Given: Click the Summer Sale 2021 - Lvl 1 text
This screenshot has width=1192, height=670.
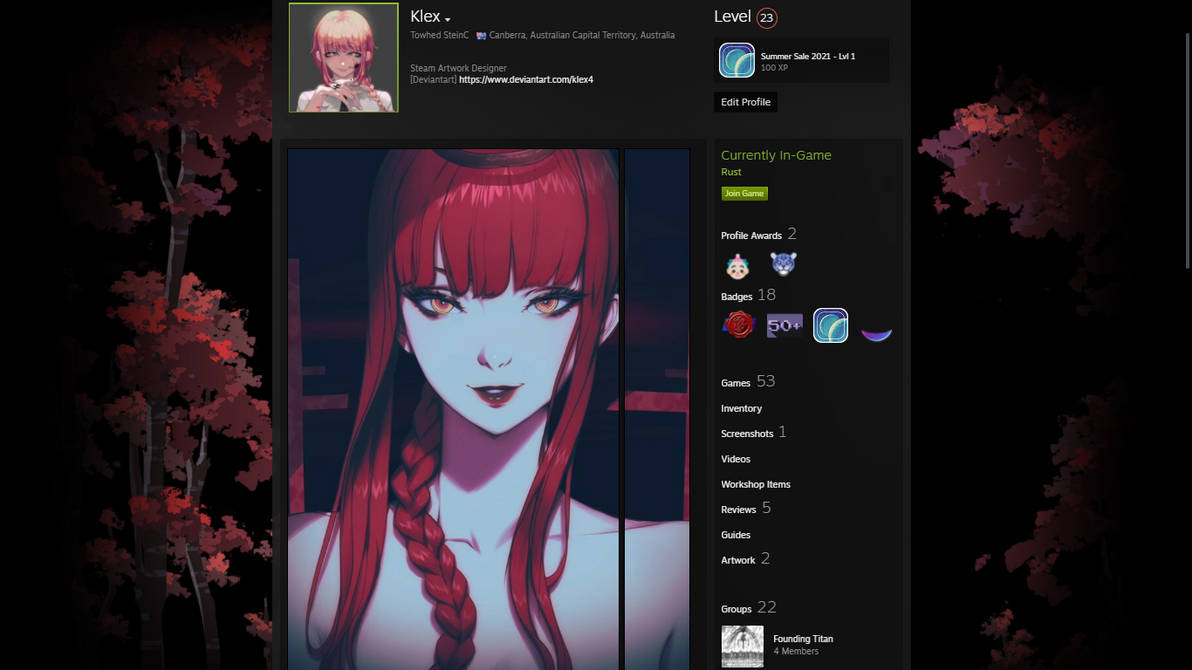Looking at the screenshot, I should pos(807,56).
